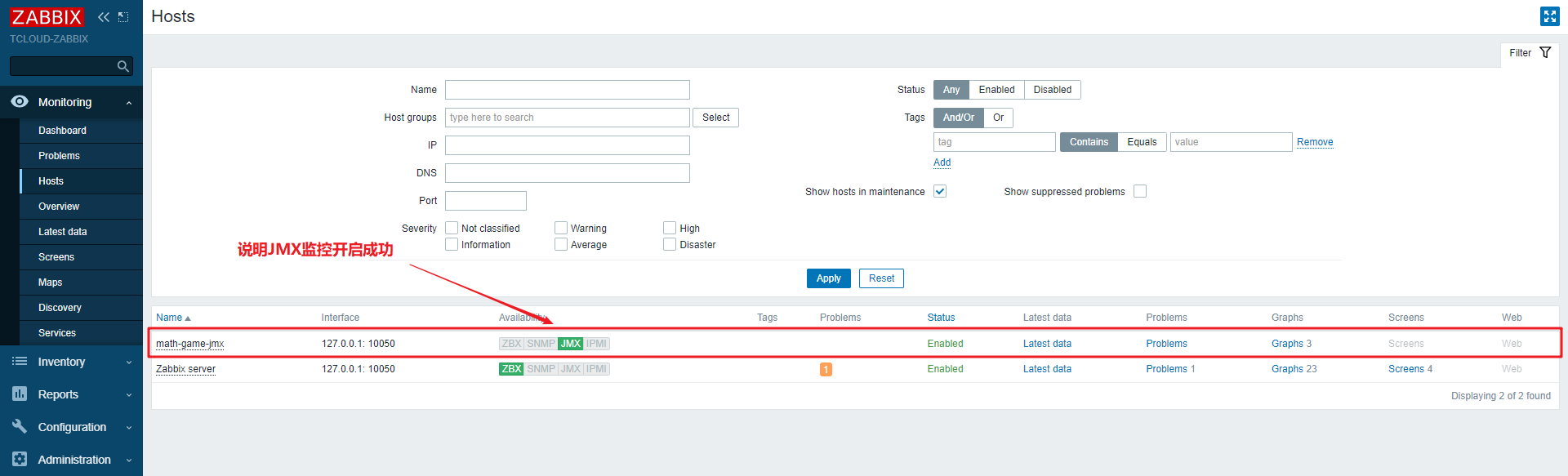Click Add tag link

pos(942,162)
